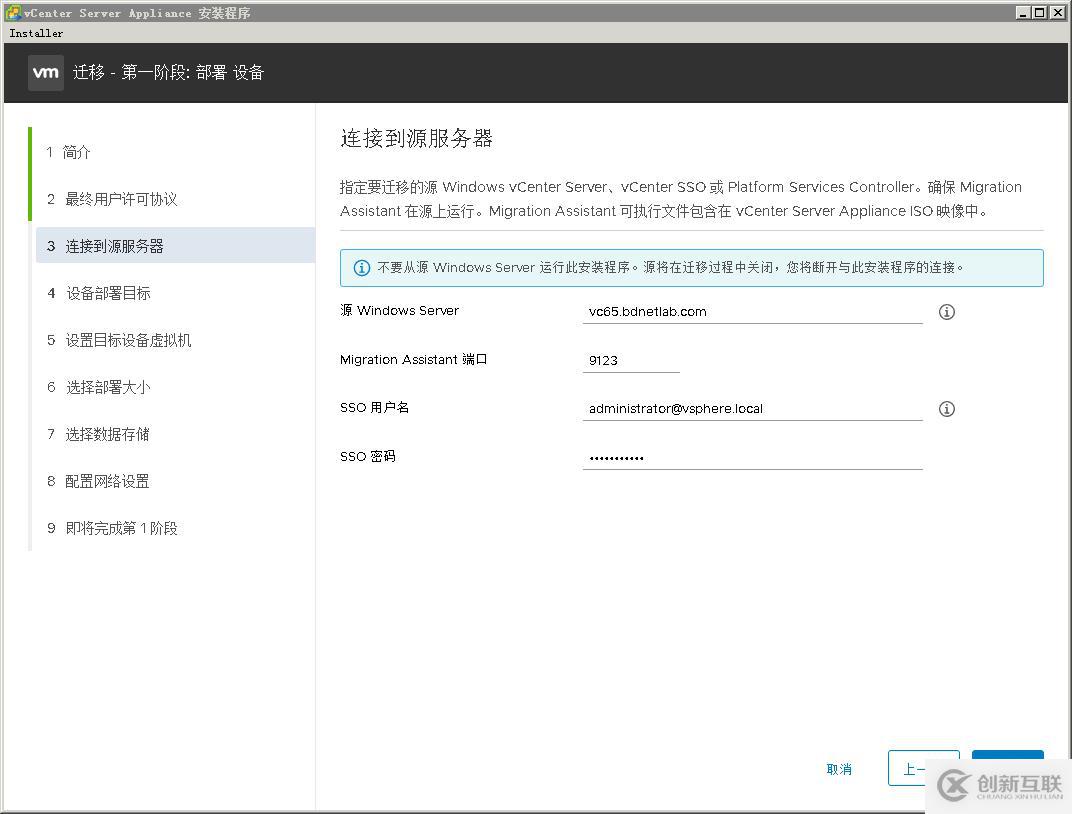Click the SSO username input field
Viewport: 1072px width, 814px height.
pyautogui.click(x=752, y=409)
